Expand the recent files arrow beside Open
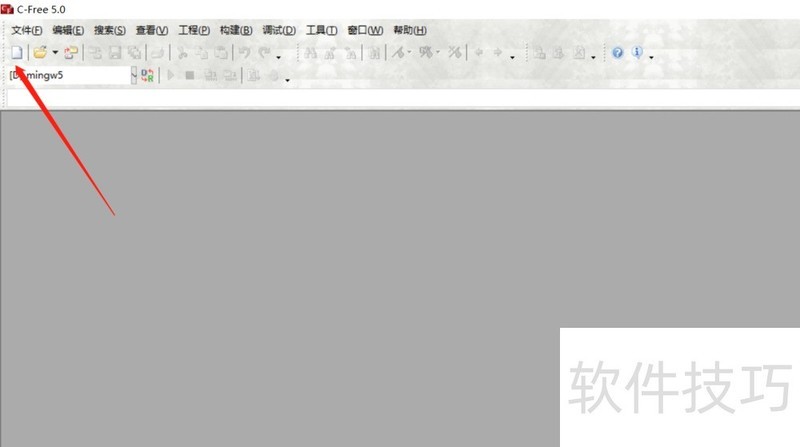This screenshot has width=800, height=447. coord(55,52)
